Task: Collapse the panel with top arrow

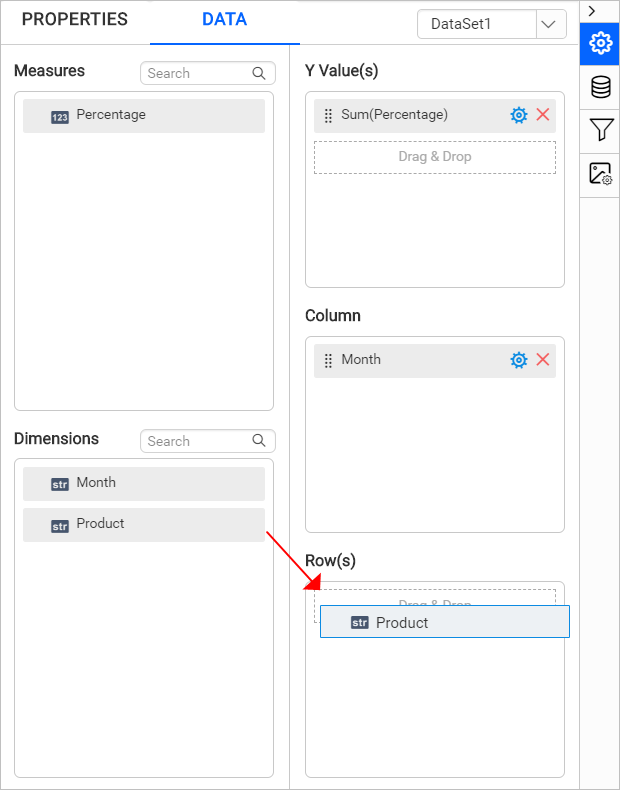Action: tap(592, 10)
